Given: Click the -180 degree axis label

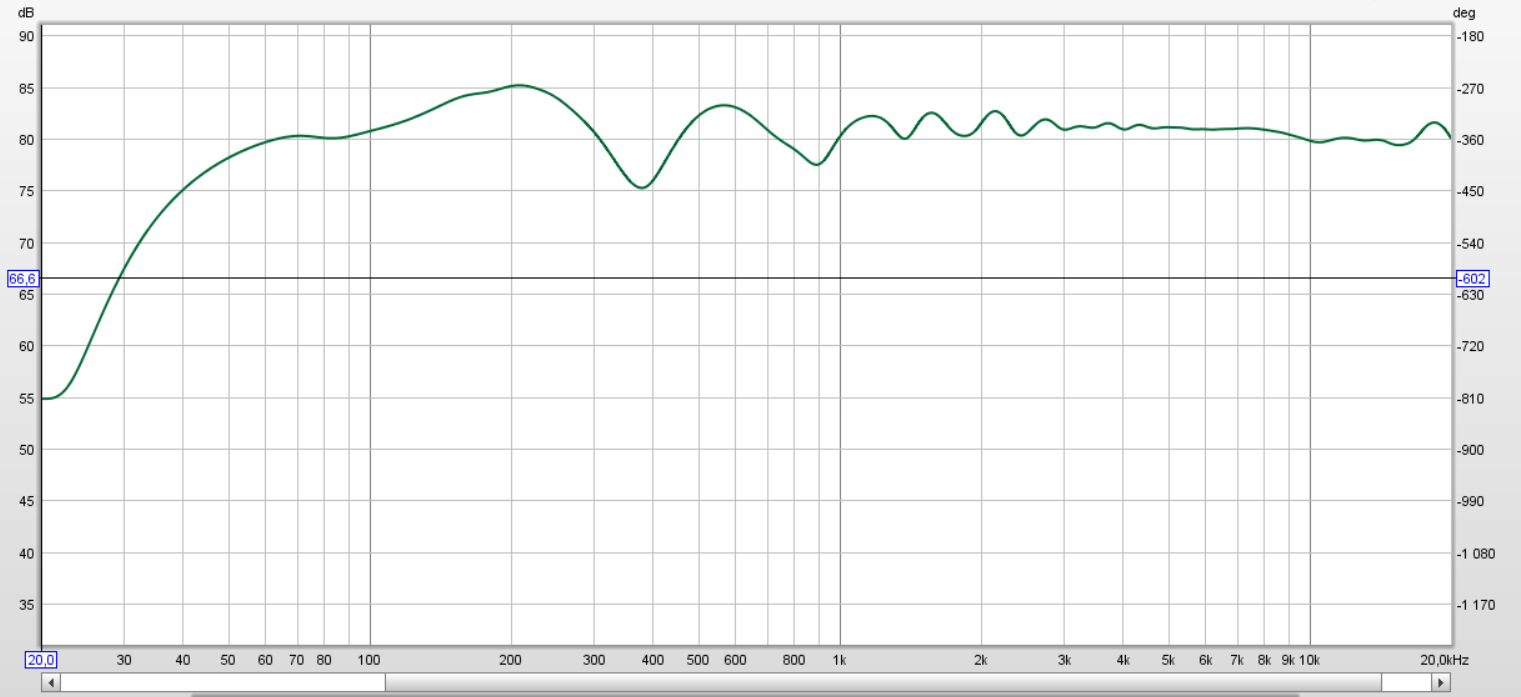Looking at the screenshot, I should click(x=1471, y=36).
